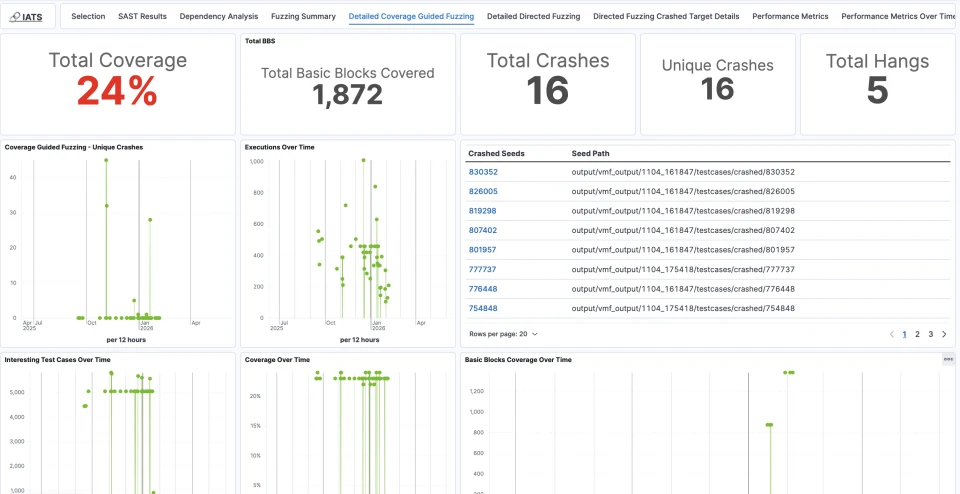
Task: Open crashed seed 754848 link
Action: 482,308
